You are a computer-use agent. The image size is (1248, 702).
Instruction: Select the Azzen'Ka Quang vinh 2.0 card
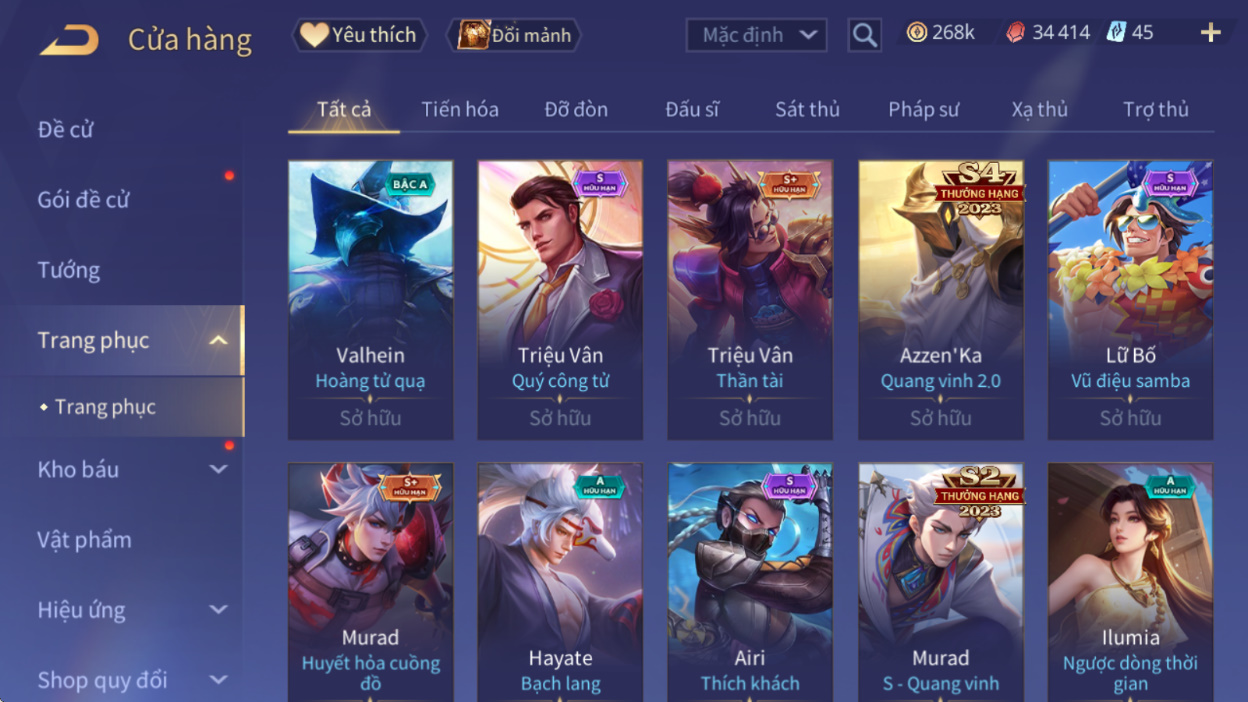coord(941,300)
